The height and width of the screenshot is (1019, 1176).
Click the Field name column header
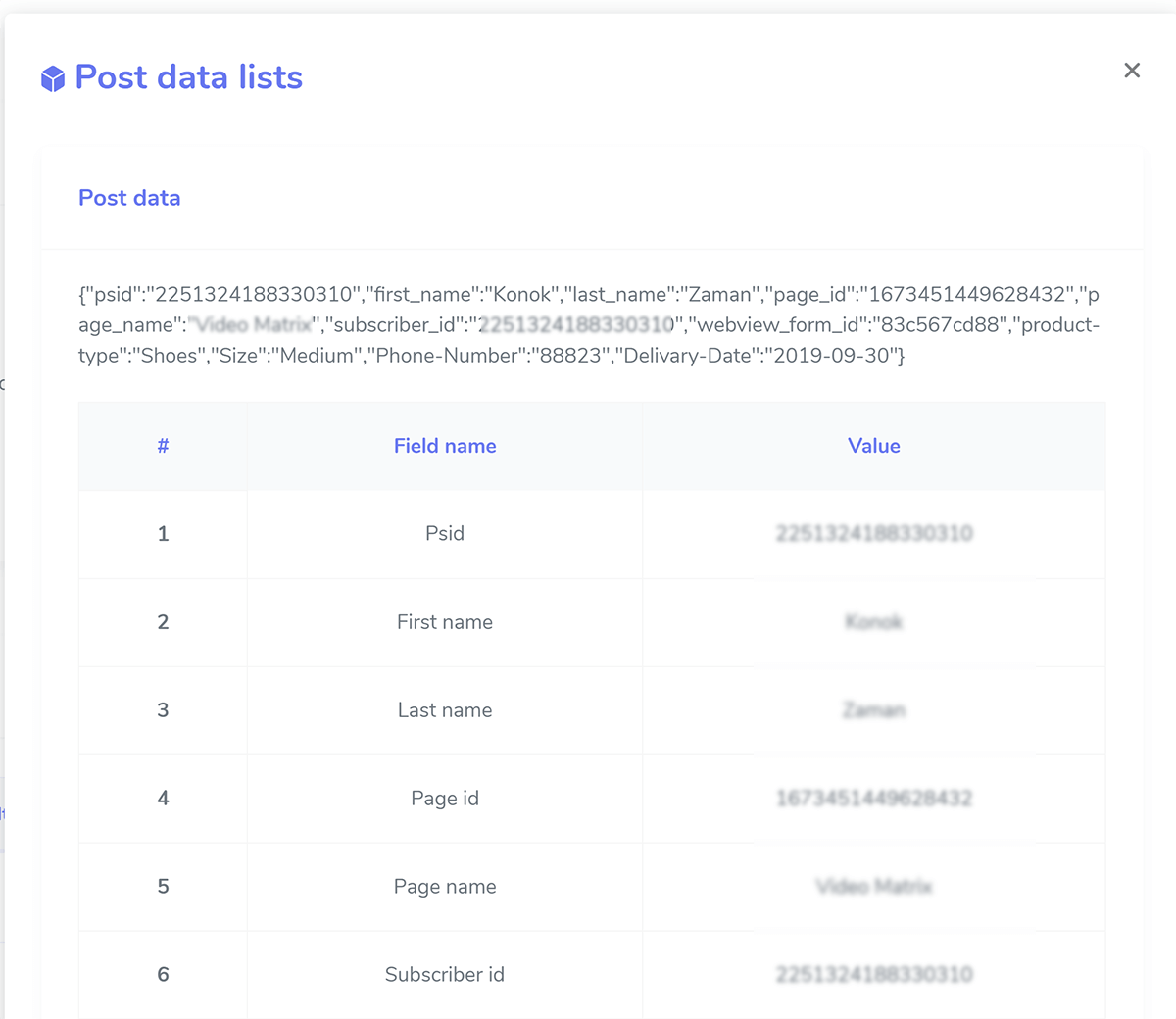[x=445, y=446]
